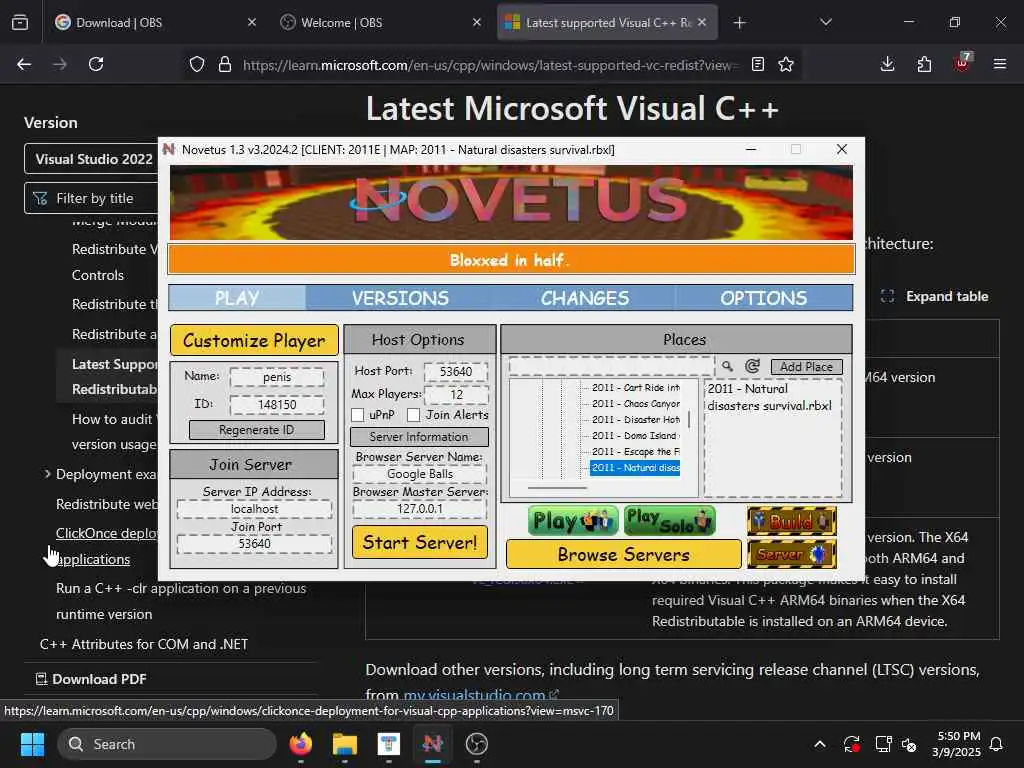Launch the Server button with globe

(792, 554)
